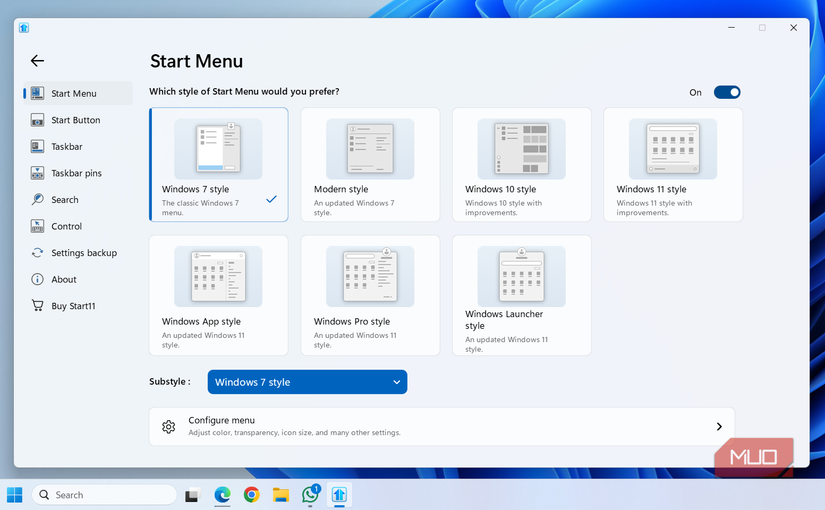Image resolution: width=825 pixels, height=510 pixels.
Task: Open File Explorer from the taskbar
Action: click(281, 495)
